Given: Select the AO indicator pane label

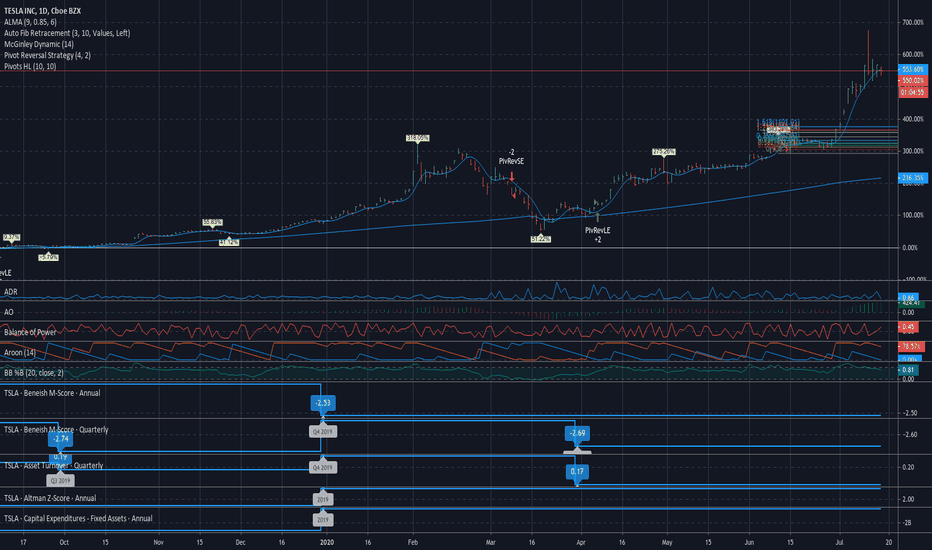Looking at the screenshot, I should (9, 312).
